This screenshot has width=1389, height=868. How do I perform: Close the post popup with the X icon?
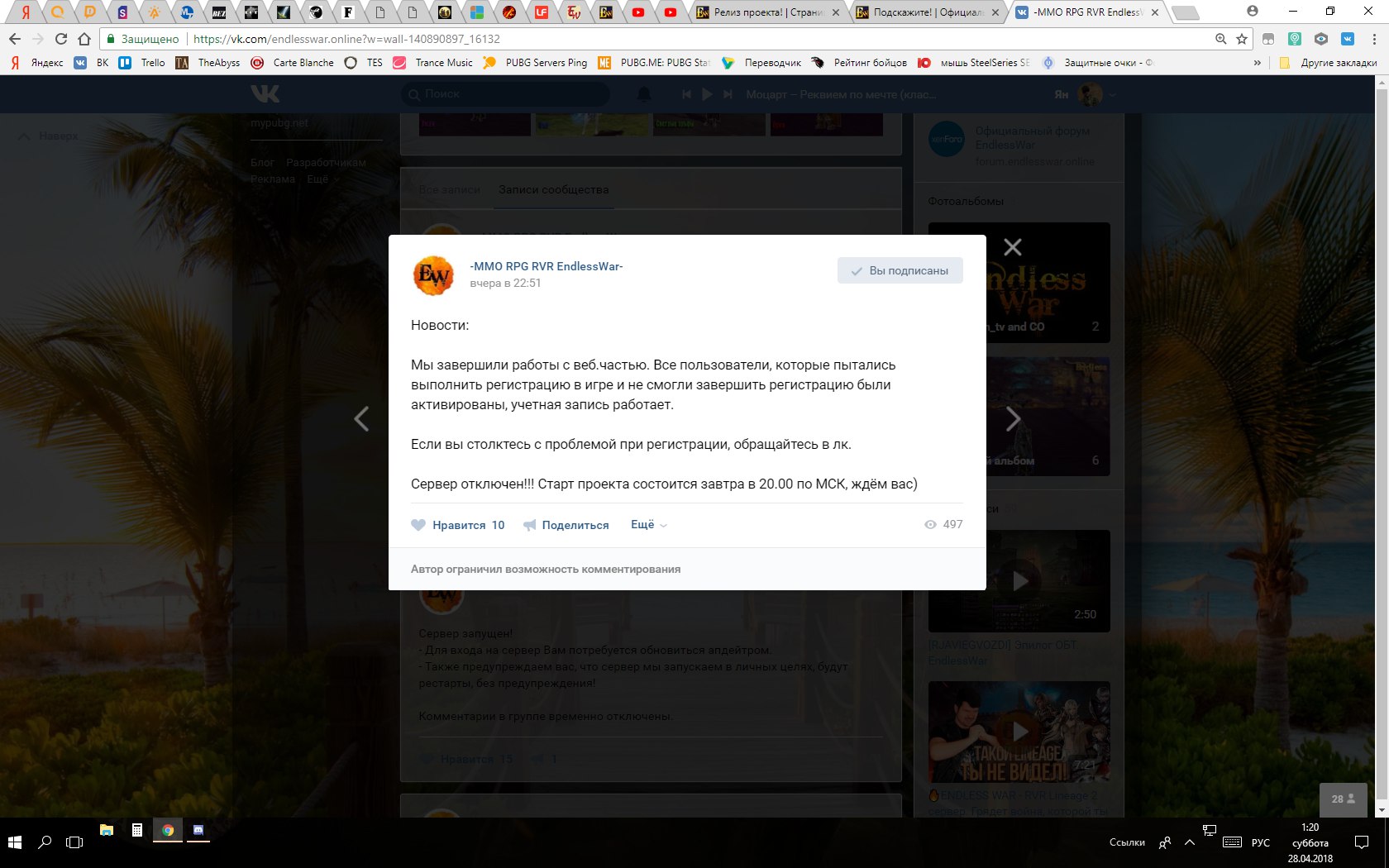1013,247
